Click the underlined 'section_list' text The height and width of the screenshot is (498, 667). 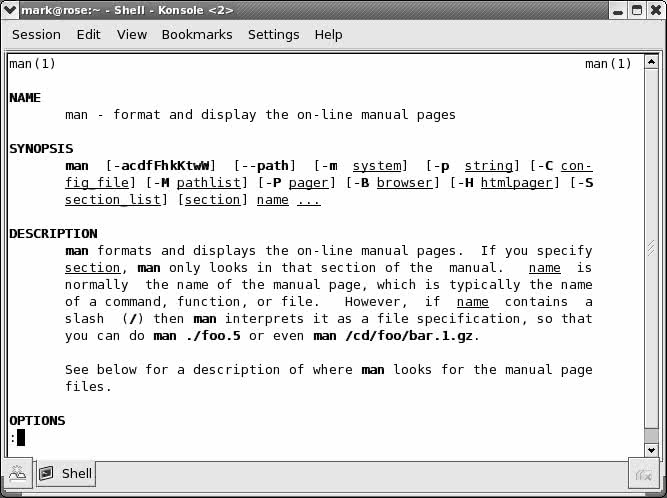pyautogui.click(x=113, y=200)
